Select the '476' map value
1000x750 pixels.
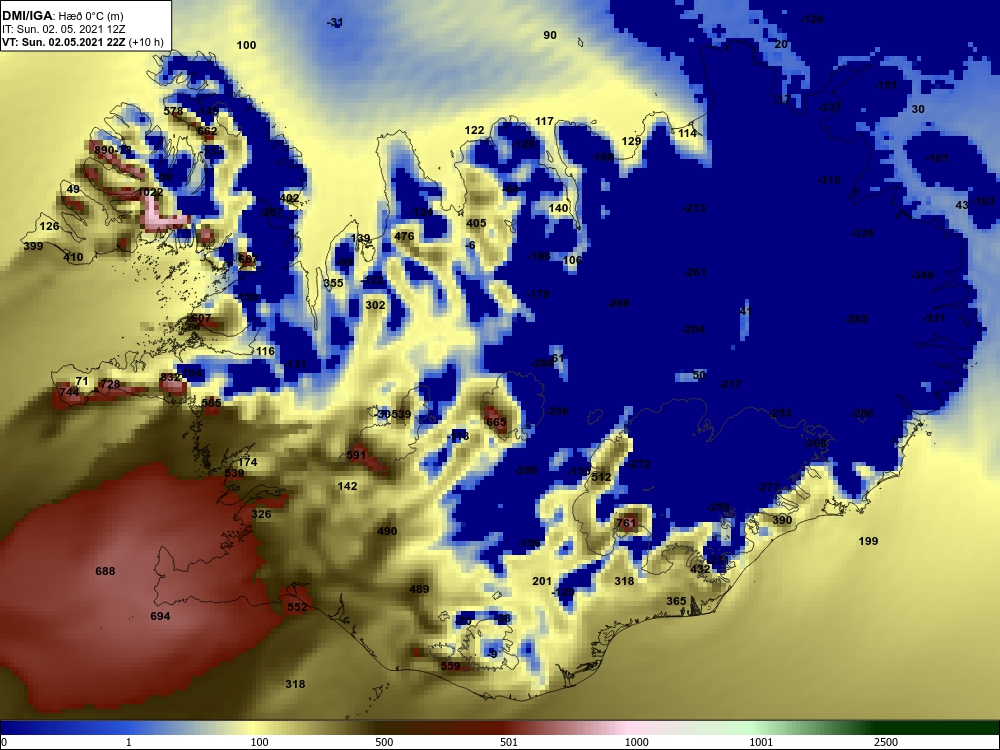pos(404,236)
